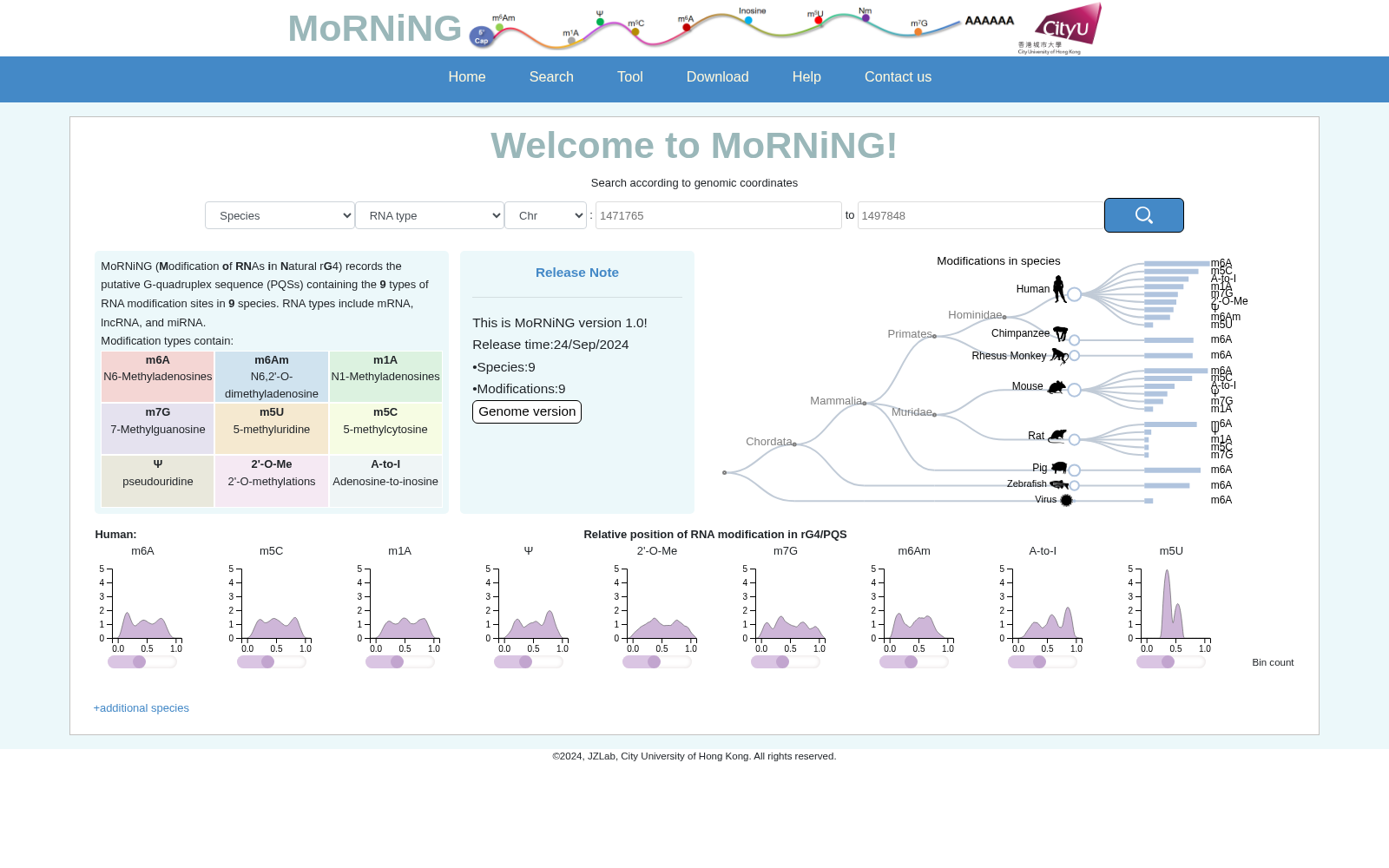Click the Hominidae tree label
This screenshot has width=1389, height=868.
tap(975, 315)
